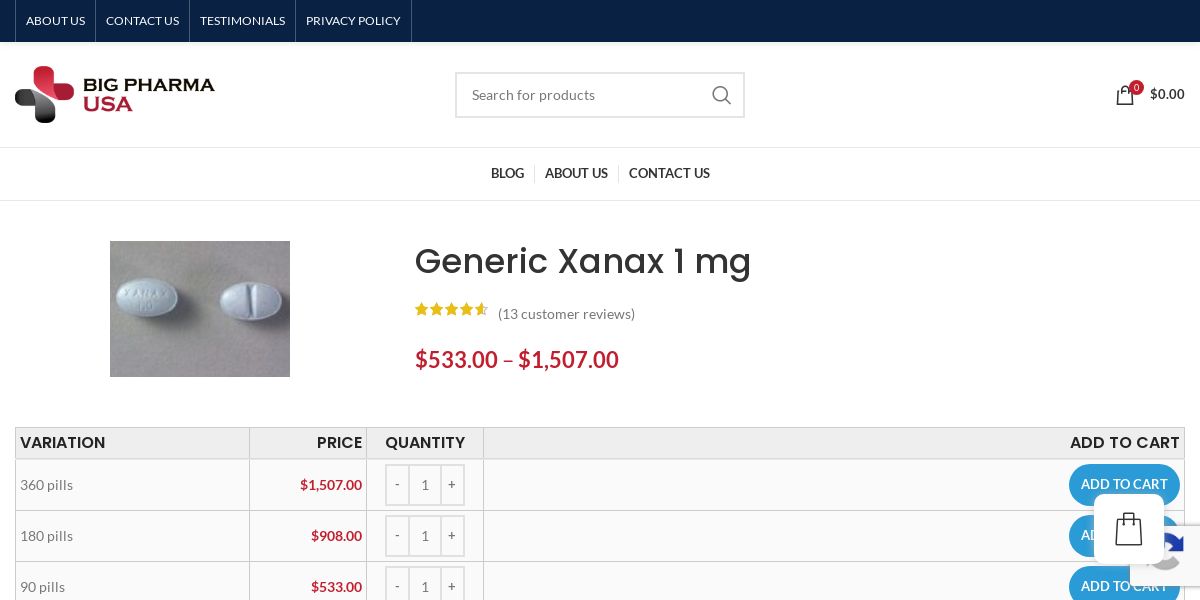Viewport: 1200px width, 600px height.
Task: Increase quantity for 360 pills
Action: click(x=452, y=485)
